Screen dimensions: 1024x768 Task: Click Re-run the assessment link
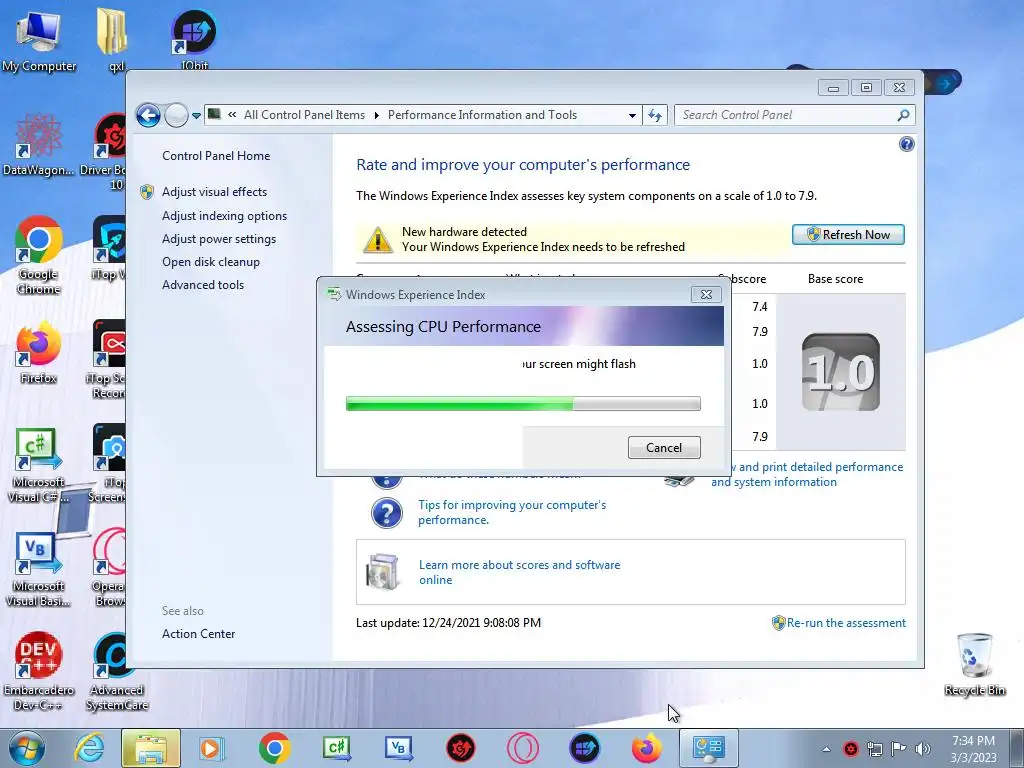[x=846, y=623]
